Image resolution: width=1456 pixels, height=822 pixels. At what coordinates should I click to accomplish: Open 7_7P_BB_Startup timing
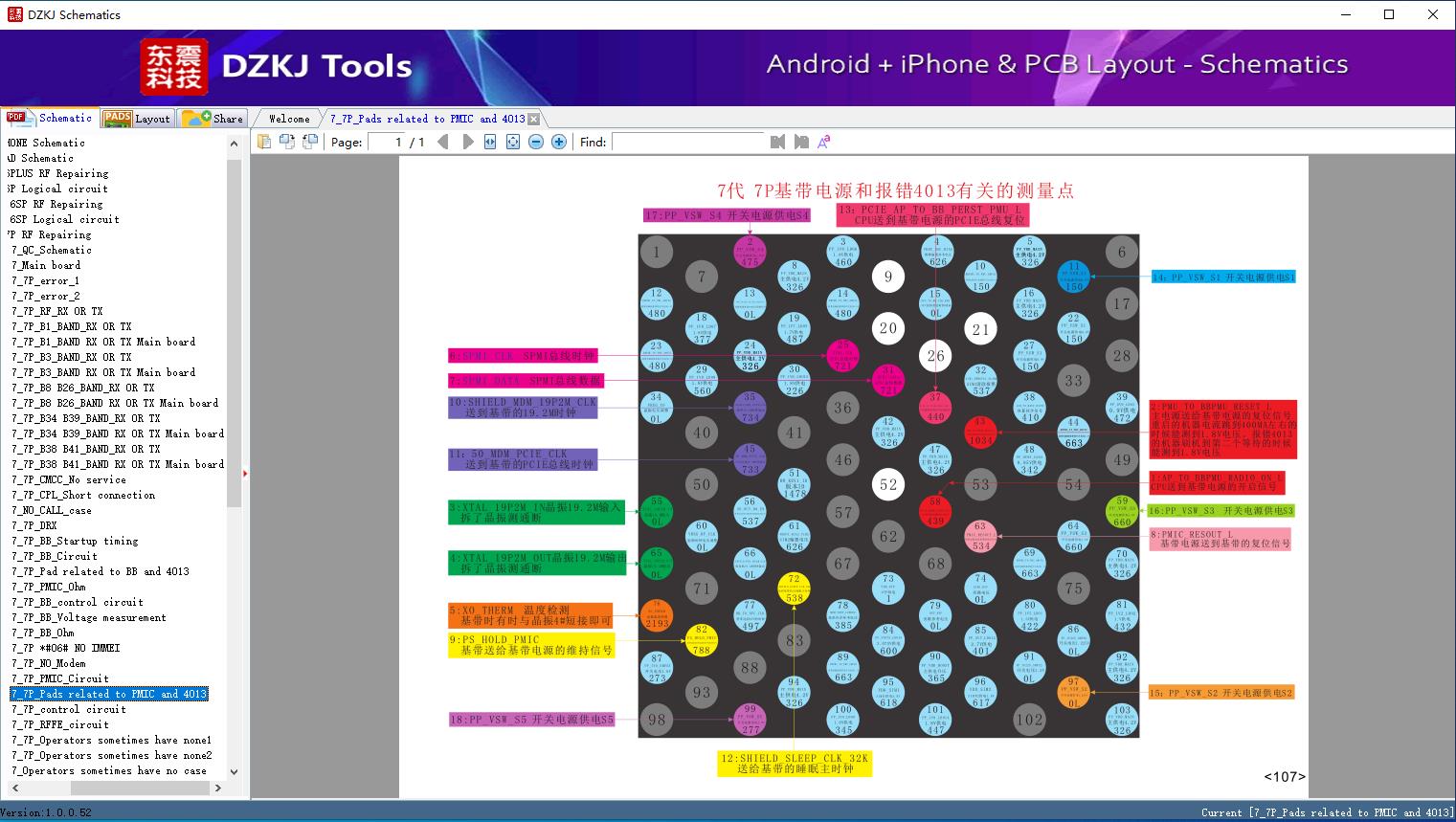[x=75, y=541]
